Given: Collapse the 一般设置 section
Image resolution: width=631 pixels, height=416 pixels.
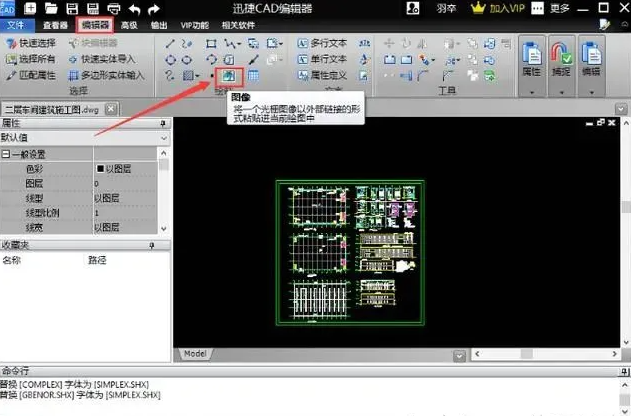Looking at the screenshot, I should pyautogui.click(x=6, y=155).
